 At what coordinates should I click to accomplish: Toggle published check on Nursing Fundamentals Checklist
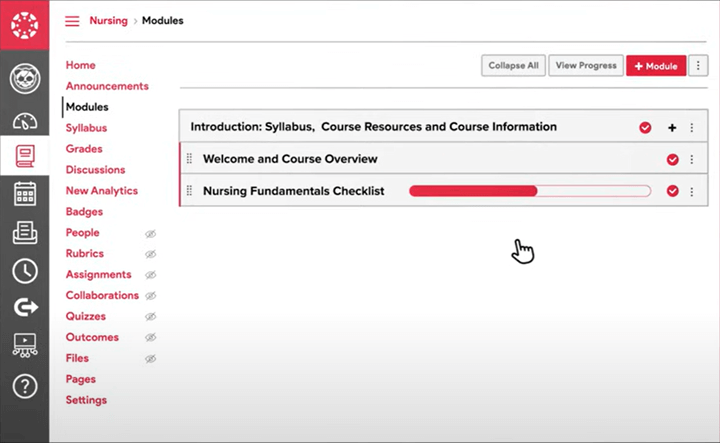pos(673,191)
